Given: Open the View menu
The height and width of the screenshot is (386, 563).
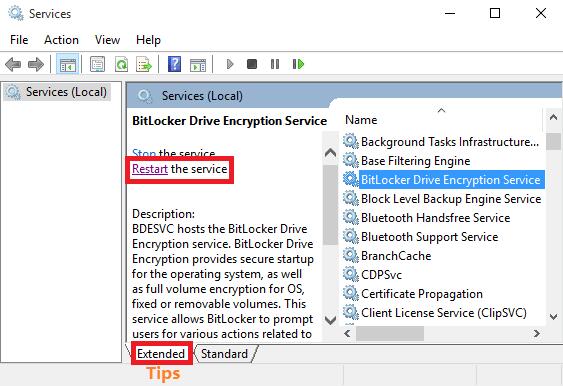Looking at the screenshot, I should click(107, 40).
